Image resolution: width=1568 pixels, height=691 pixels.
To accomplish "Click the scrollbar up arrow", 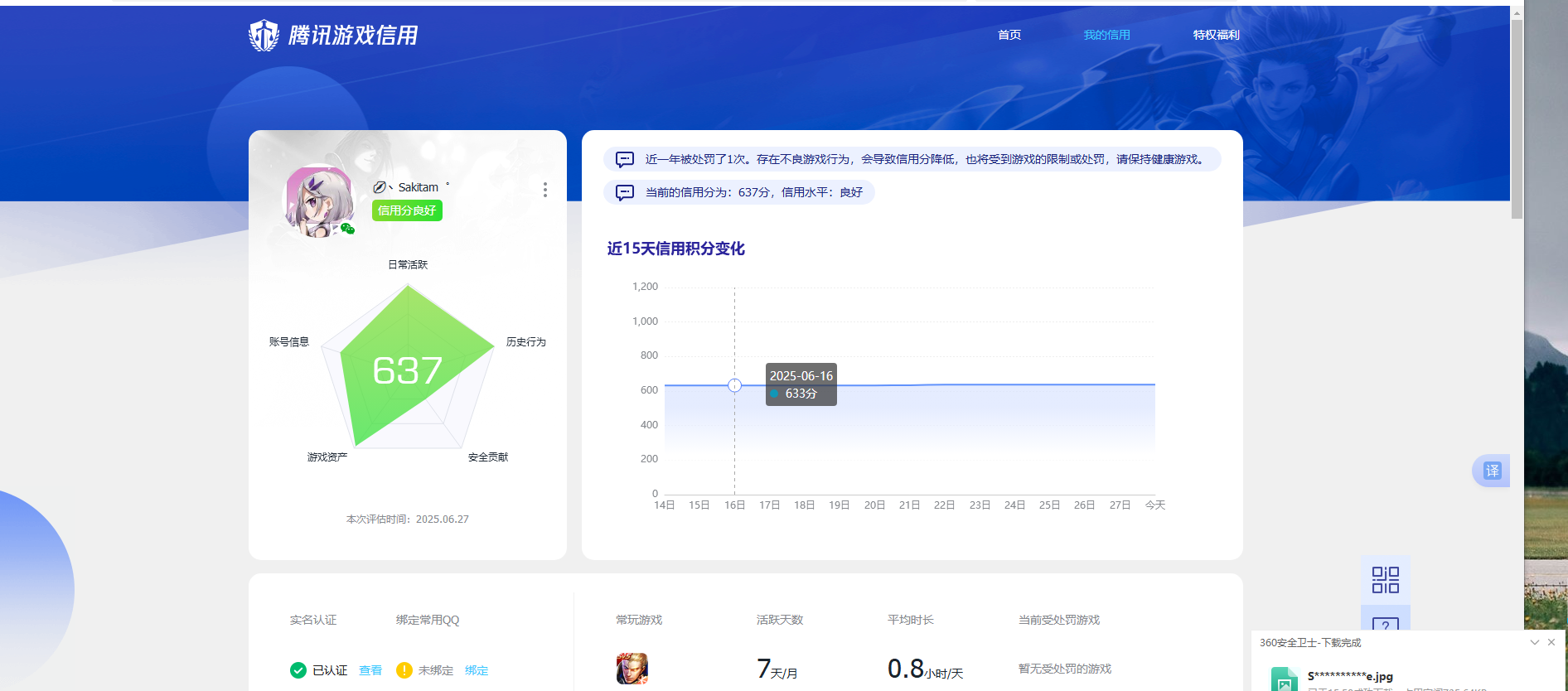I will click(1517, 12).
